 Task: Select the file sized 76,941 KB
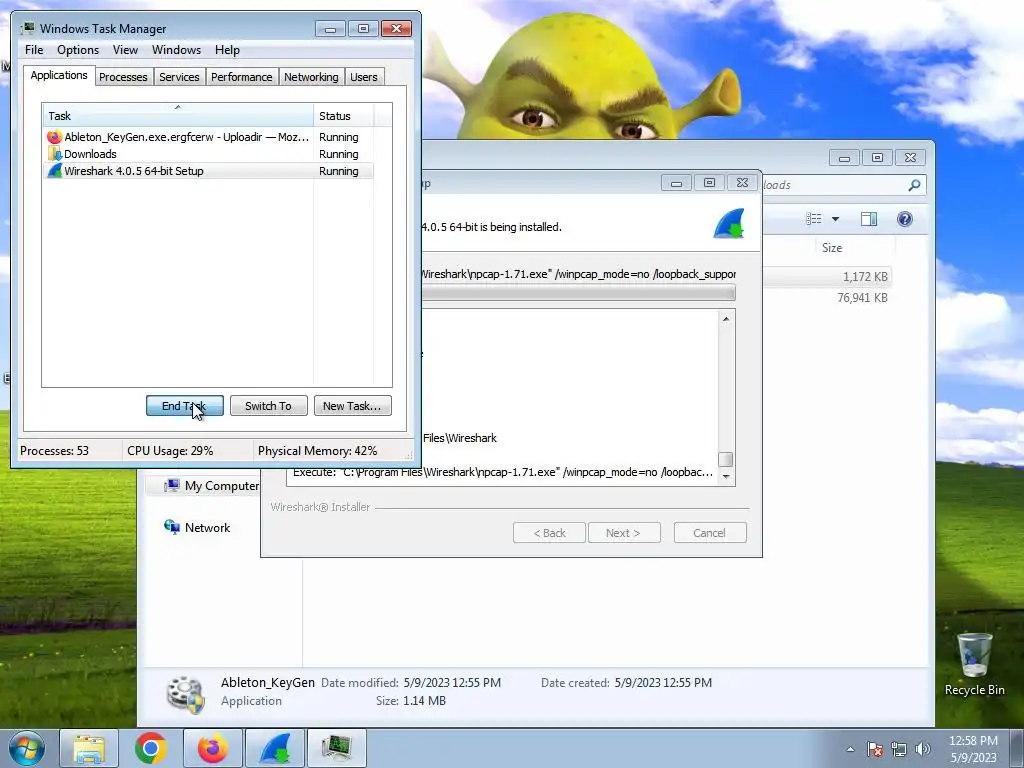coord(862,298)
